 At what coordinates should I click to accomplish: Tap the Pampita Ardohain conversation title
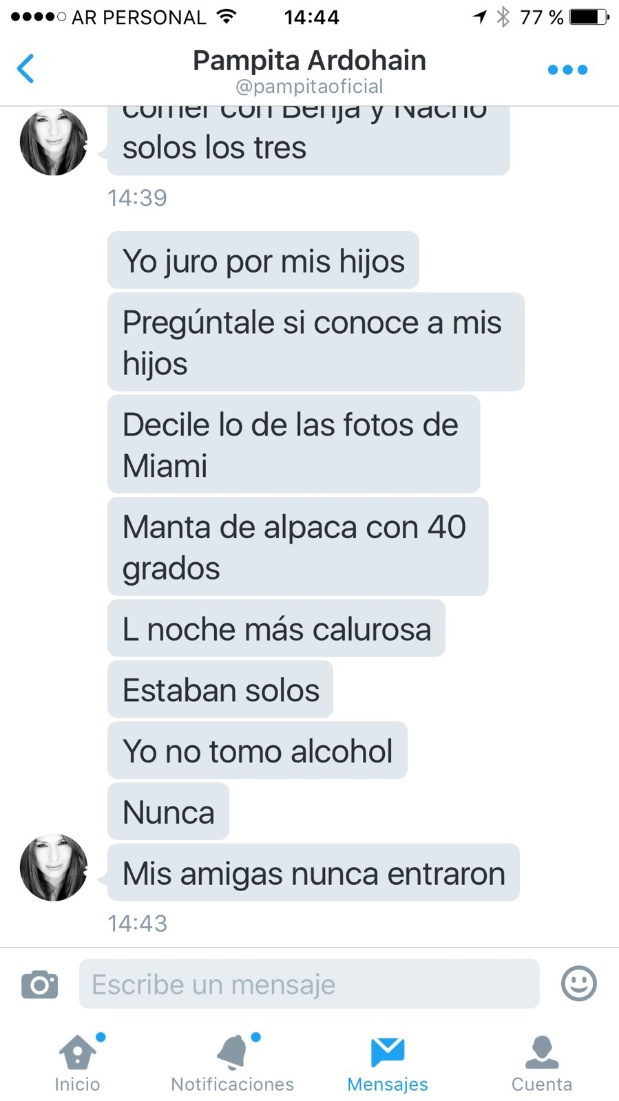(310, 60)
